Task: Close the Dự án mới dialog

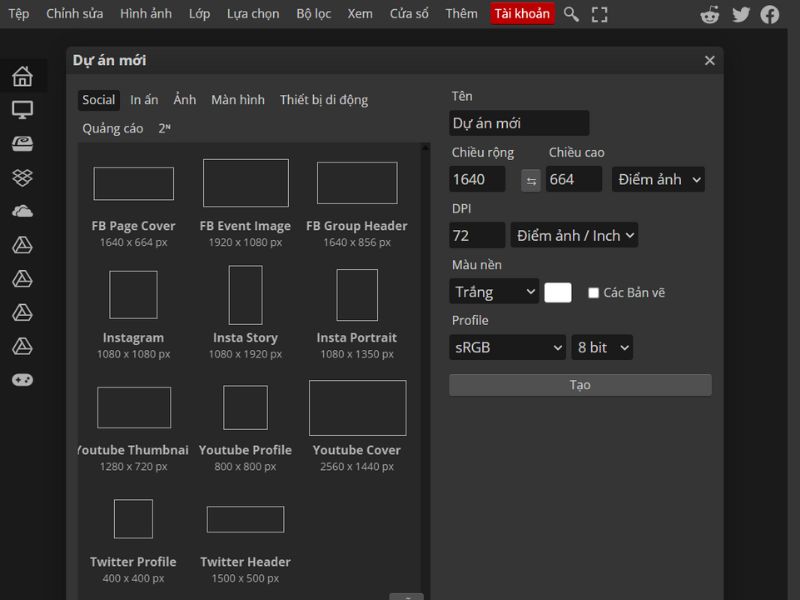Action: click(710, 60)
